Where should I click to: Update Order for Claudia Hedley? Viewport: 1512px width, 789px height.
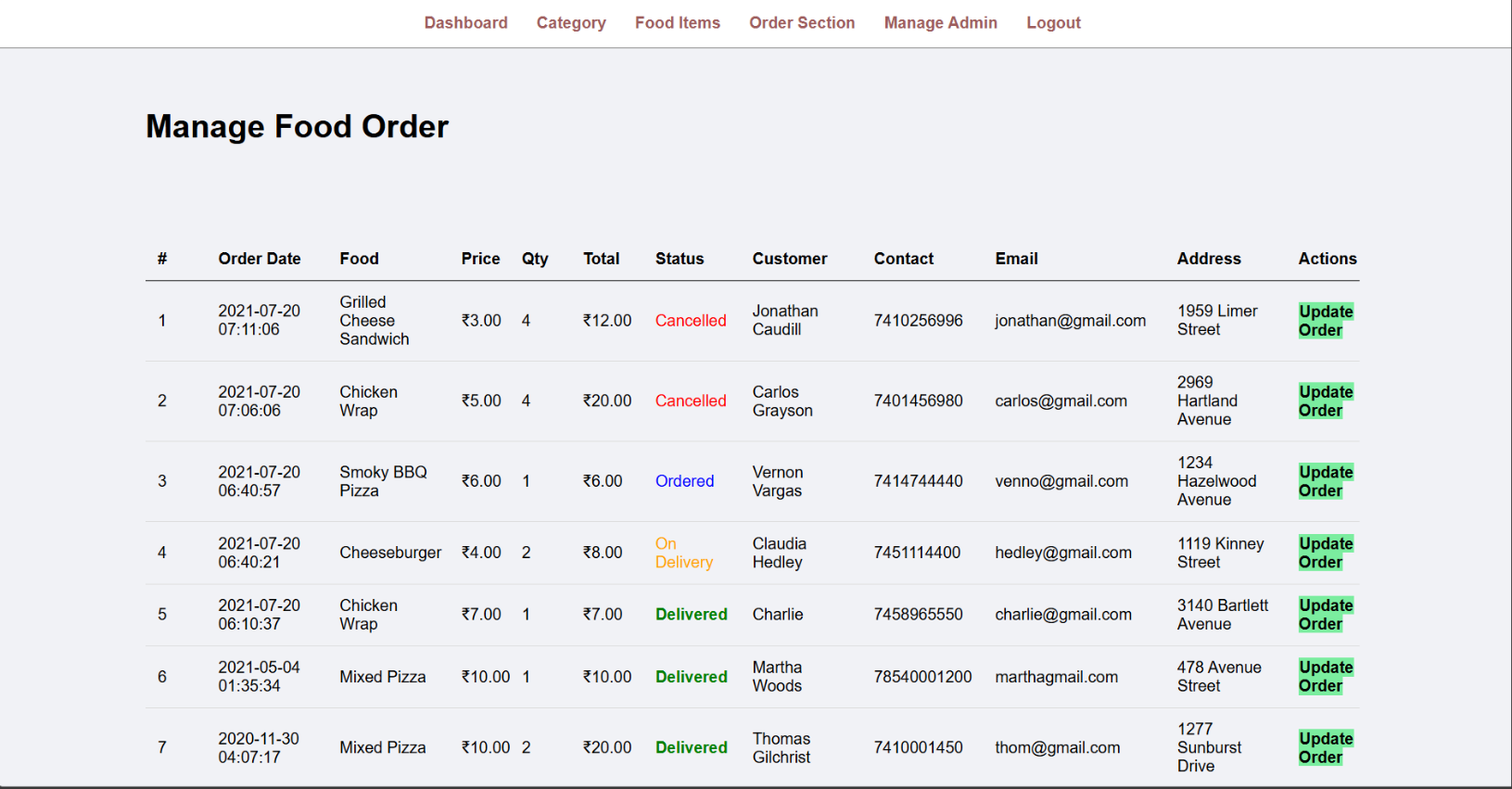[x=1326, y=553]
